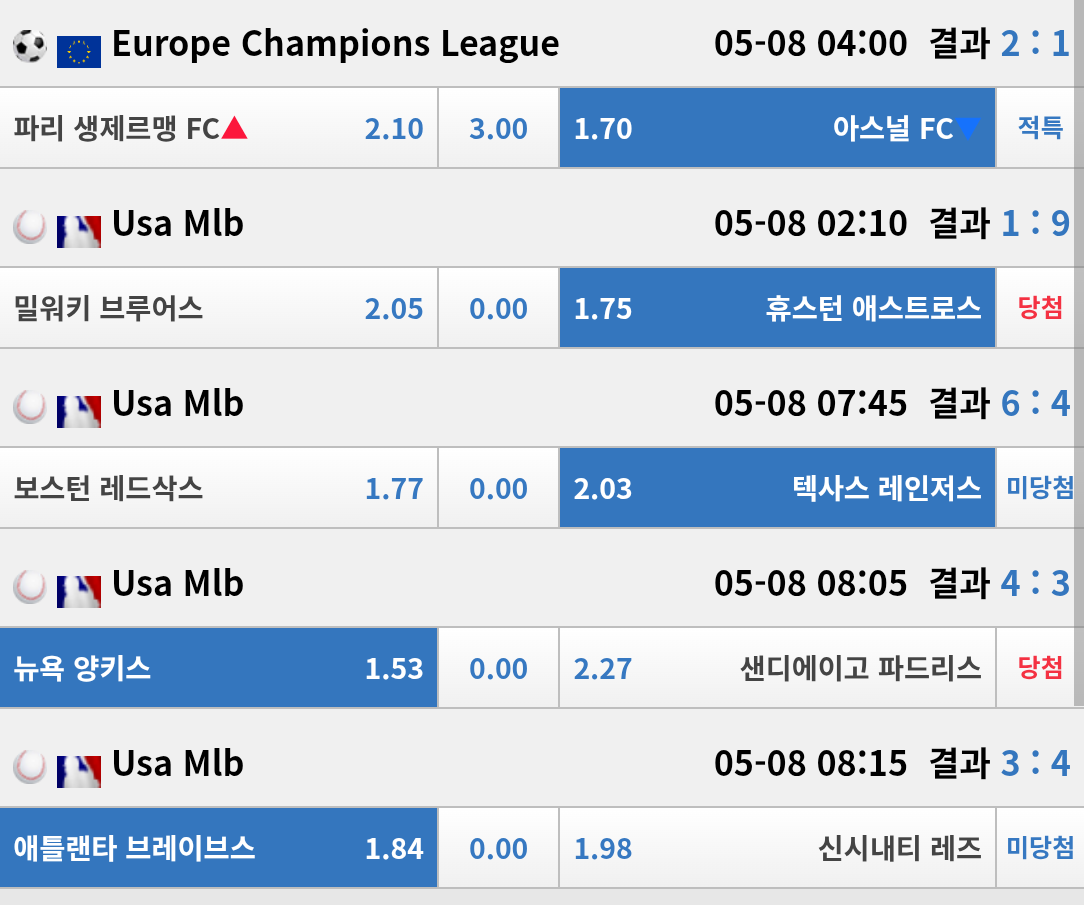Click the red up arrow next to 파리 생제르맹 FC

click(x=234, y=127)
